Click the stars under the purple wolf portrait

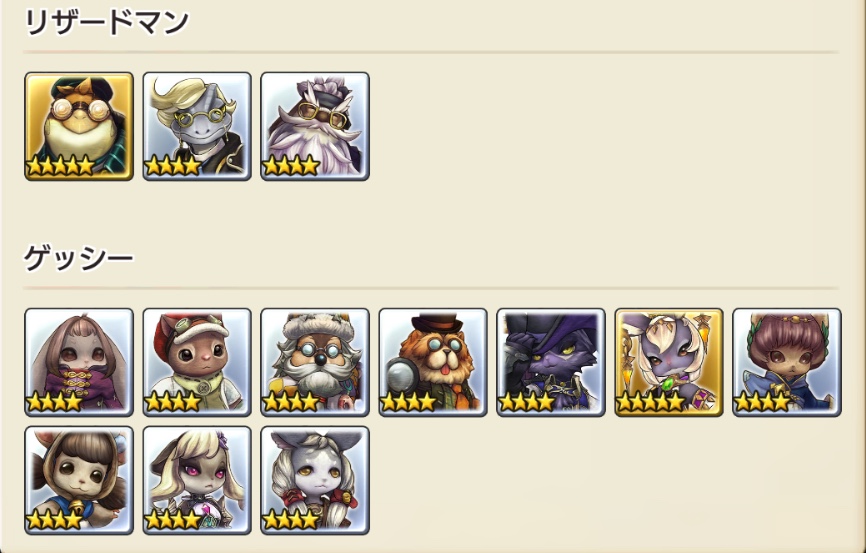coord(526,402)
